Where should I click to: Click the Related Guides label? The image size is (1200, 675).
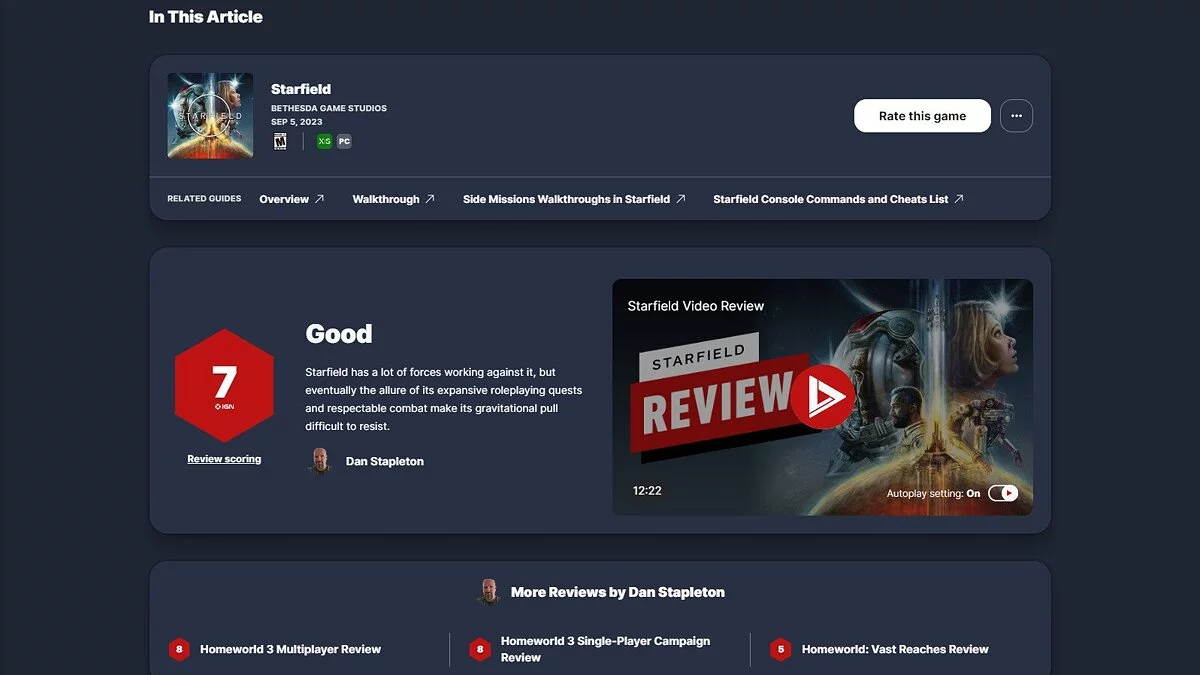point(204,199)
